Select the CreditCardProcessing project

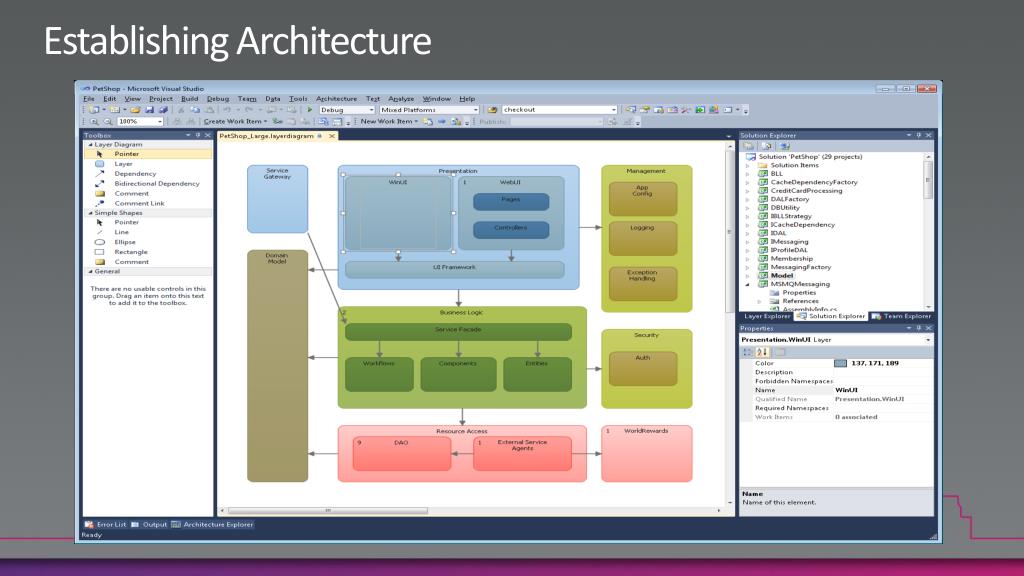807,191
